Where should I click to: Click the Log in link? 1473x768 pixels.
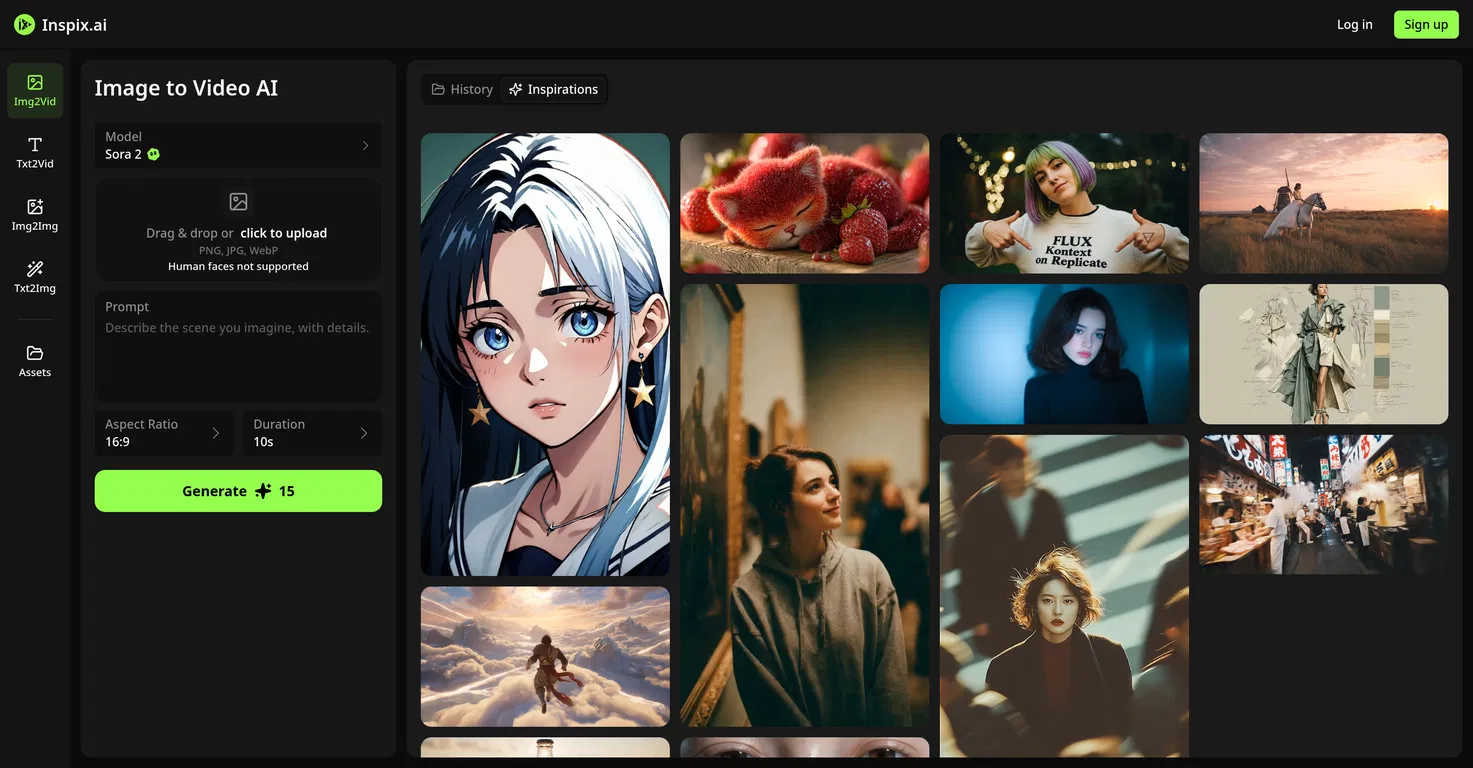(x=1354, y=25)
